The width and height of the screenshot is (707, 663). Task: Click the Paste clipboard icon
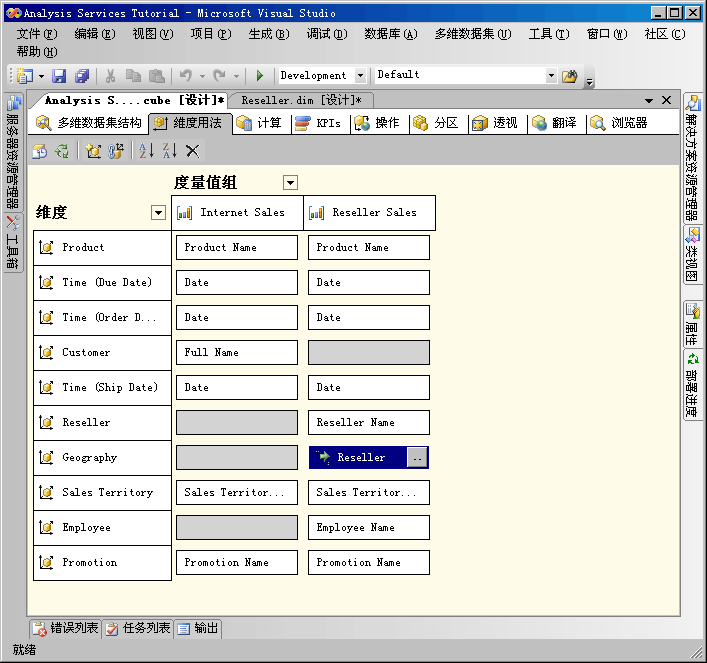coord(156,76)
